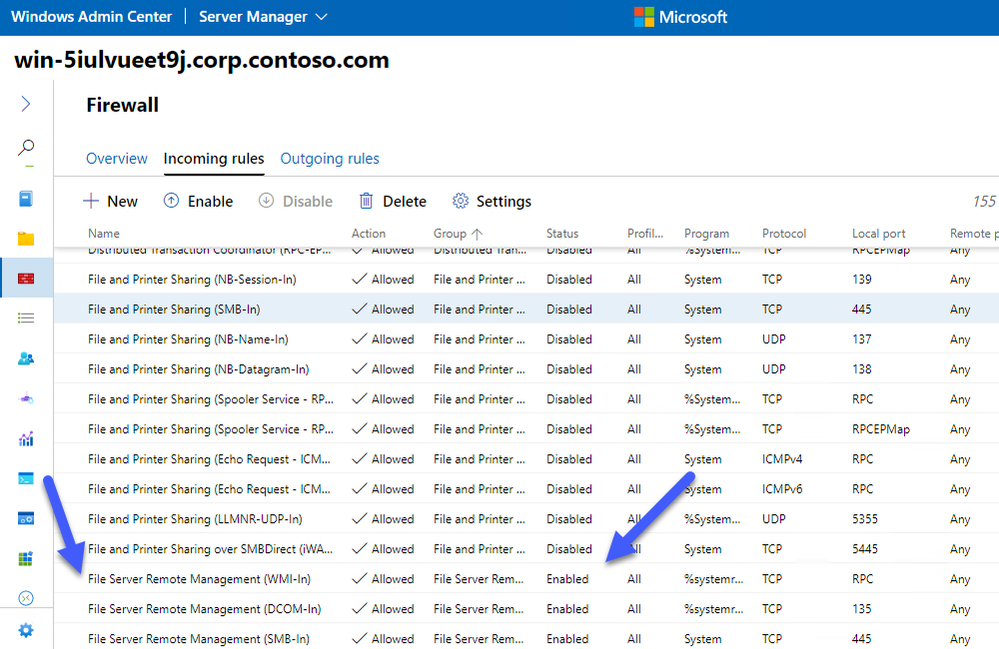This screenshot has width=999, height=649.
Task: Click Enabled status of the WMI-In rule
Action: click(568, 579)
